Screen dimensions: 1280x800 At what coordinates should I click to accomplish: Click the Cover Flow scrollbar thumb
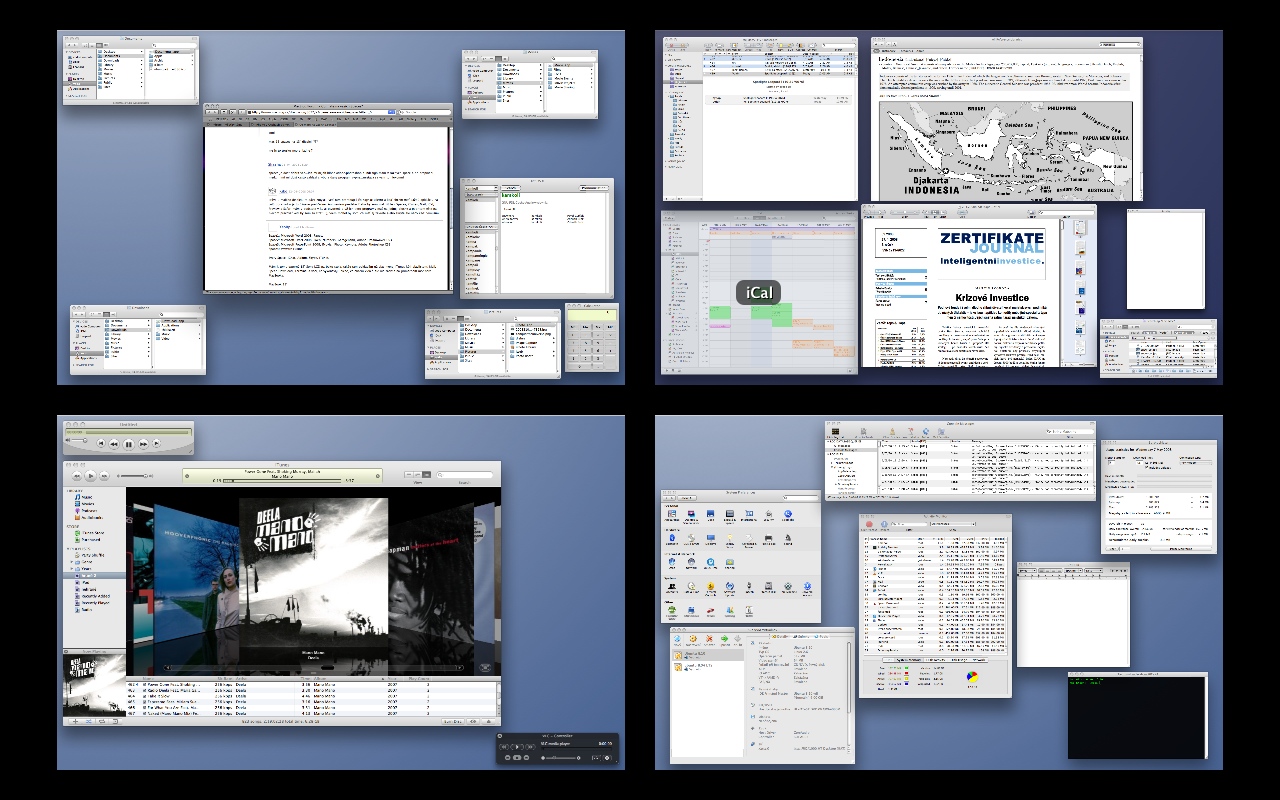point(327,668)
